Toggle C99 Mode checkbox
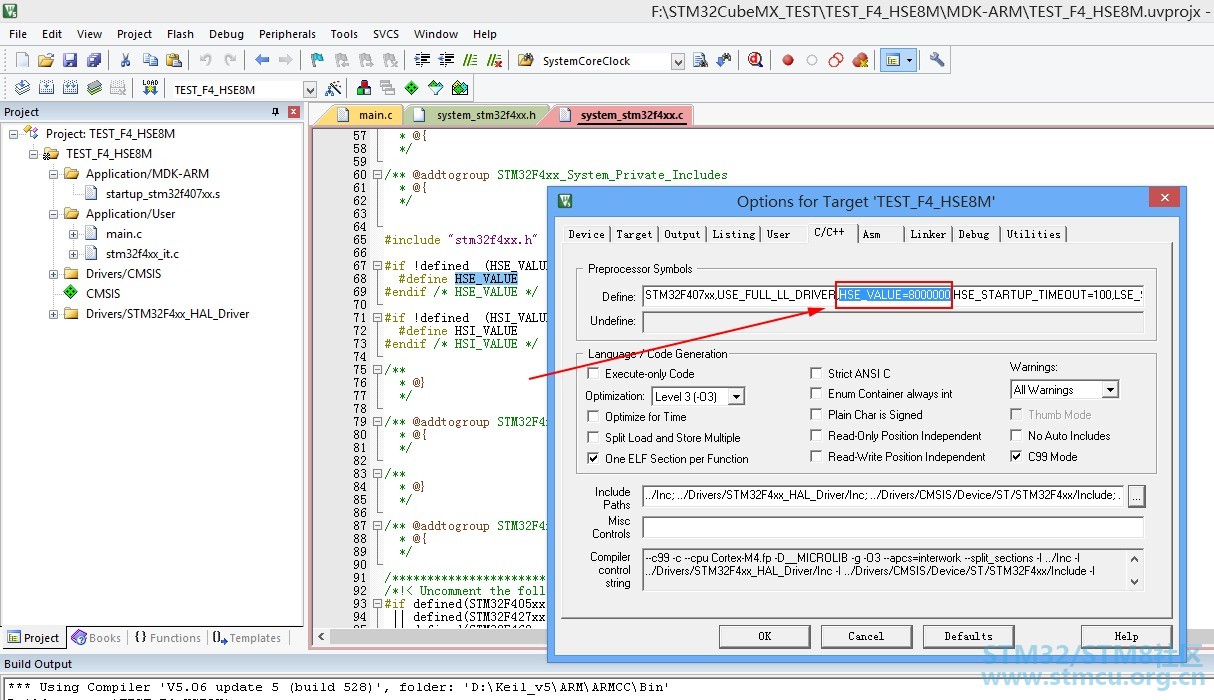 pos(1018,457)
